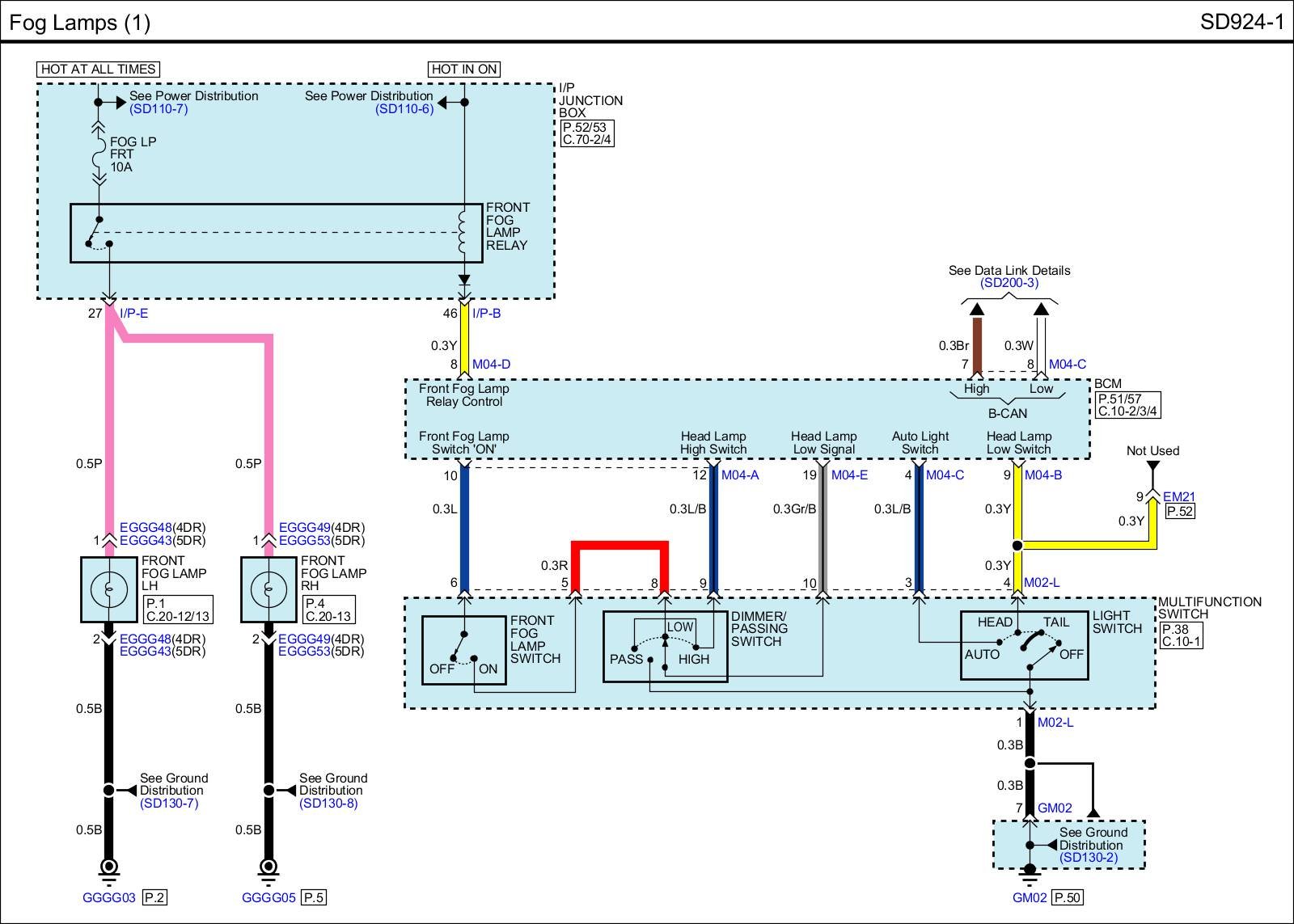Click the Front Fog Lamp LH bulb symbol
Image resolution: width=1294 pixels, height=924 pixels.
tap(109, 590)
